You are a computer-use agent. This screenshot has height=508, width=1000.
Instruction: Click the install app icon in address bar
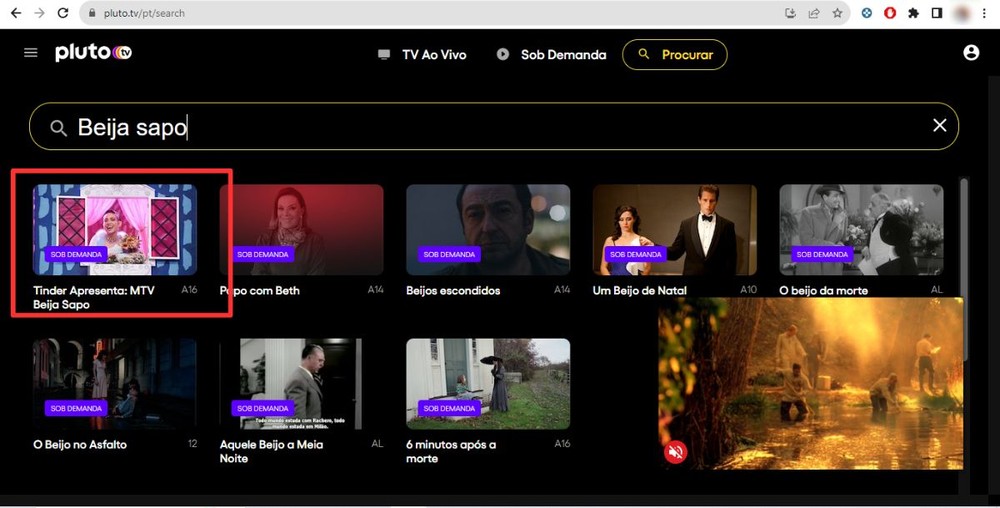790,13
